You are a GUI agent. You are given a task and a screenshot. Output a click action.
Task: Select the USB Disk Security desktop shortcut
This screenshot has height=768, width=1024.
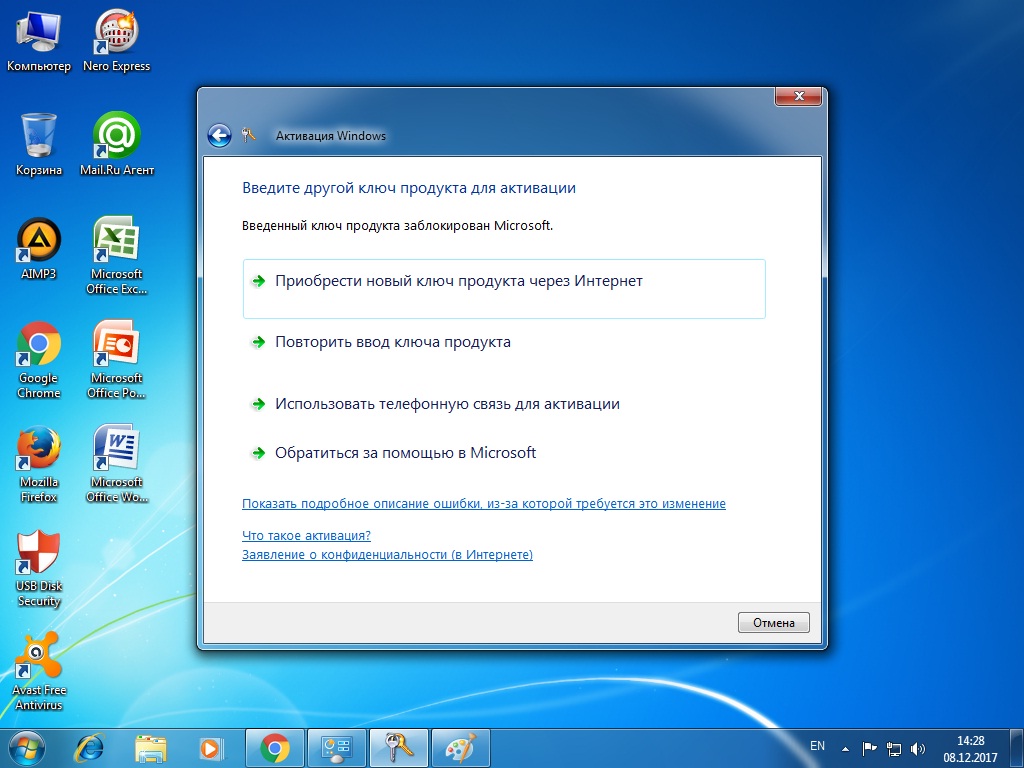[x=39, y=569]
